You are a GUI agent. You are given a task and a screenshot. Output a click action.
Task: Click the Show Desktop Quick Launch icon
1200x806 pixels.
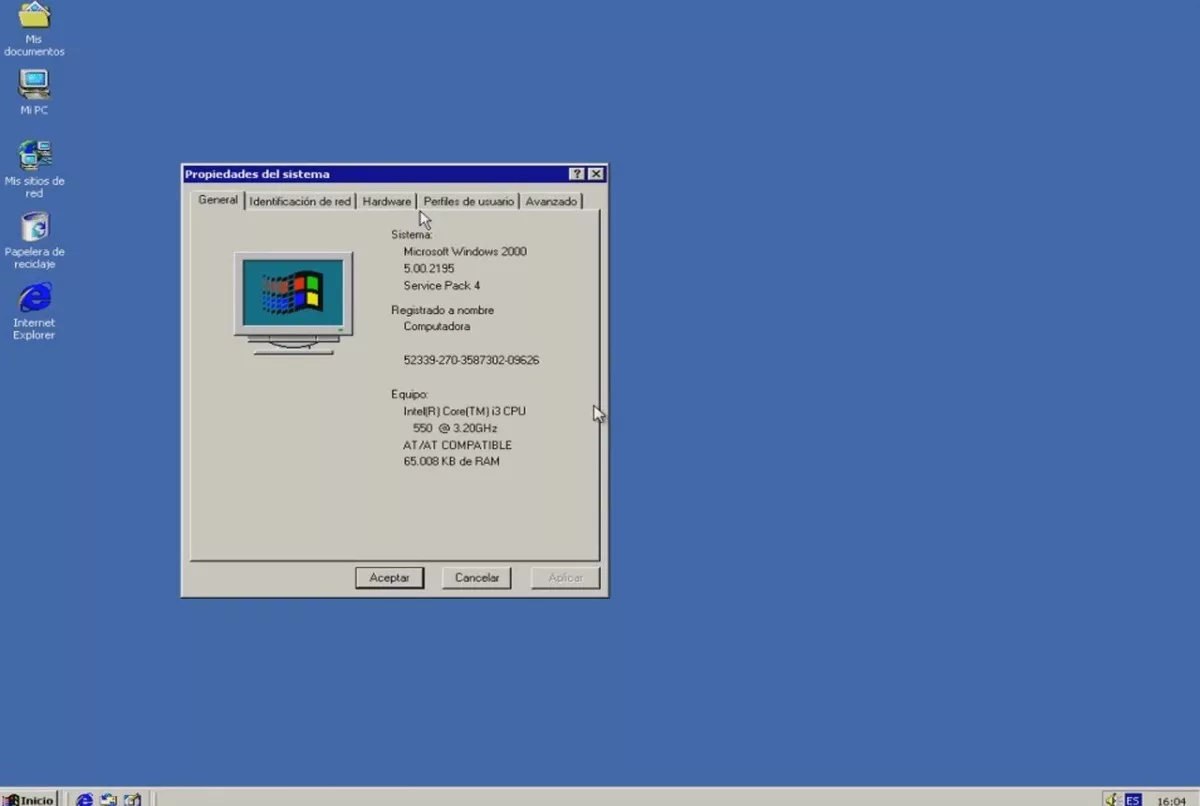(x=132, y=799)
